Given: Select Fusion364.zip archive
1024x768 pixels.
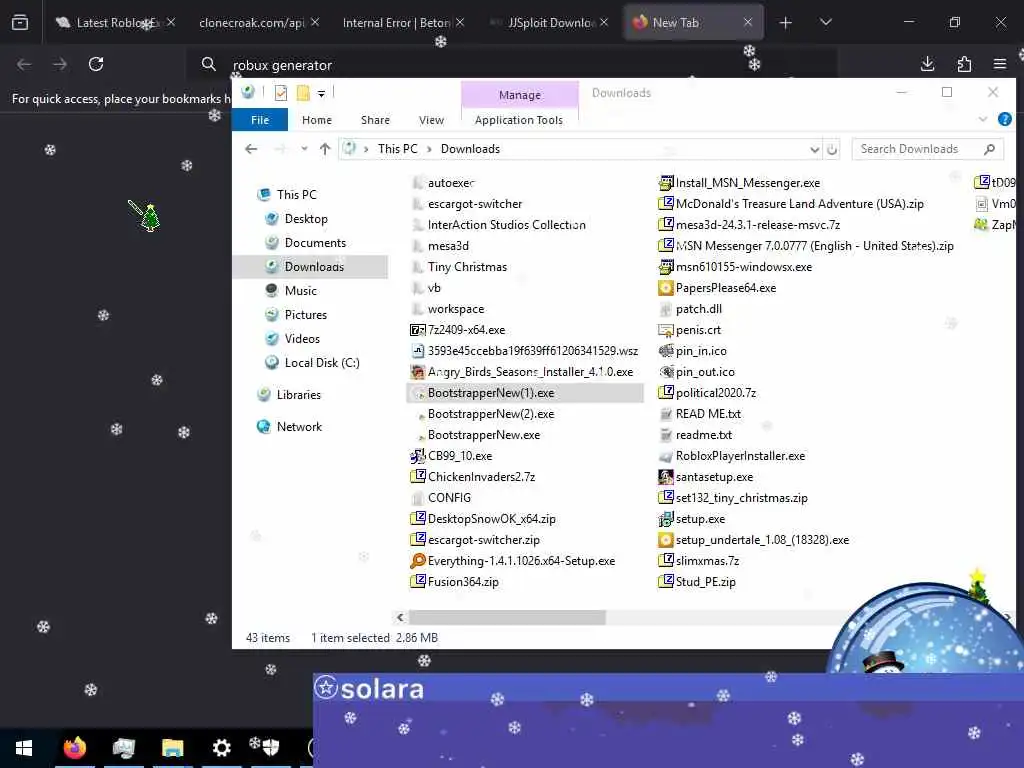Looking at the screenshot, I should (x=455, y=582).
